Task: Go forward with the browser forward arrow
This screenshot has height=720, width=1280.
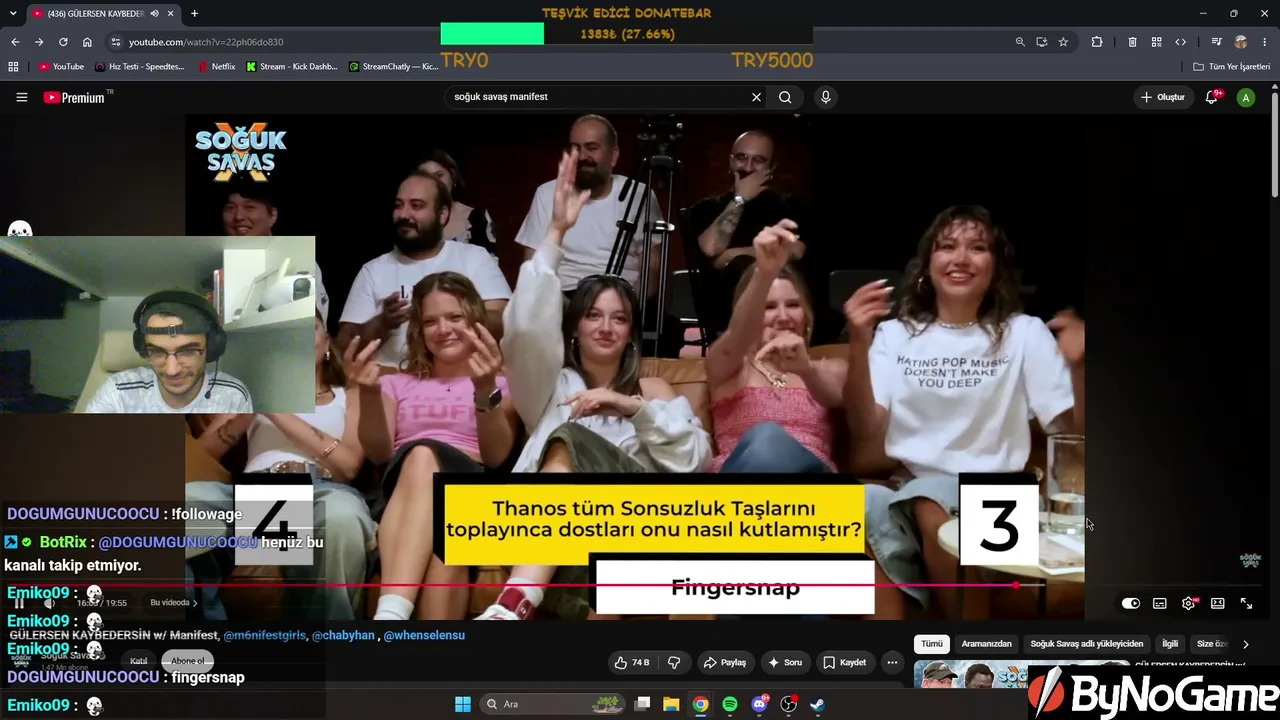Action: (x=39, y=42)
